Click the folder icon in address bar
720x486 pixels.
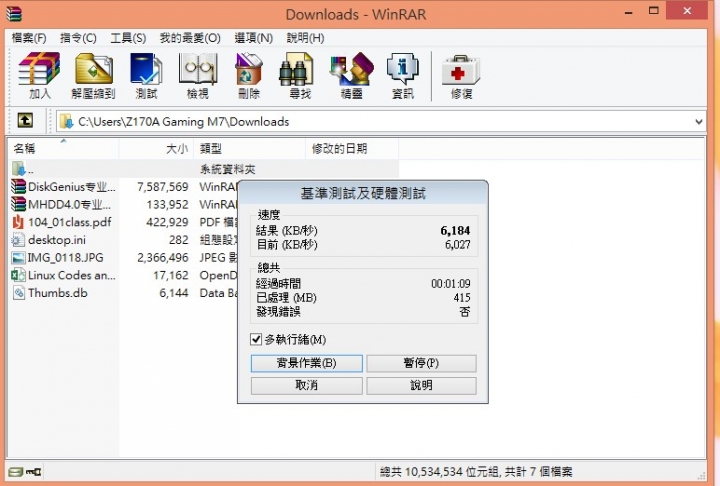(x=67, y=121)
